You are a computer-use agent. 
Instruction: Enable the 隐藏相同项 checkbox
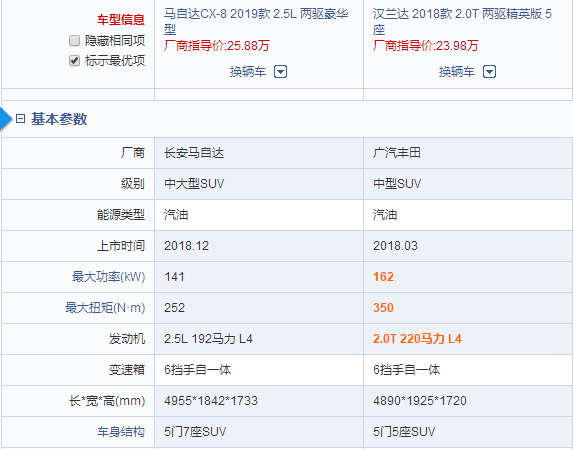[75, 41]
